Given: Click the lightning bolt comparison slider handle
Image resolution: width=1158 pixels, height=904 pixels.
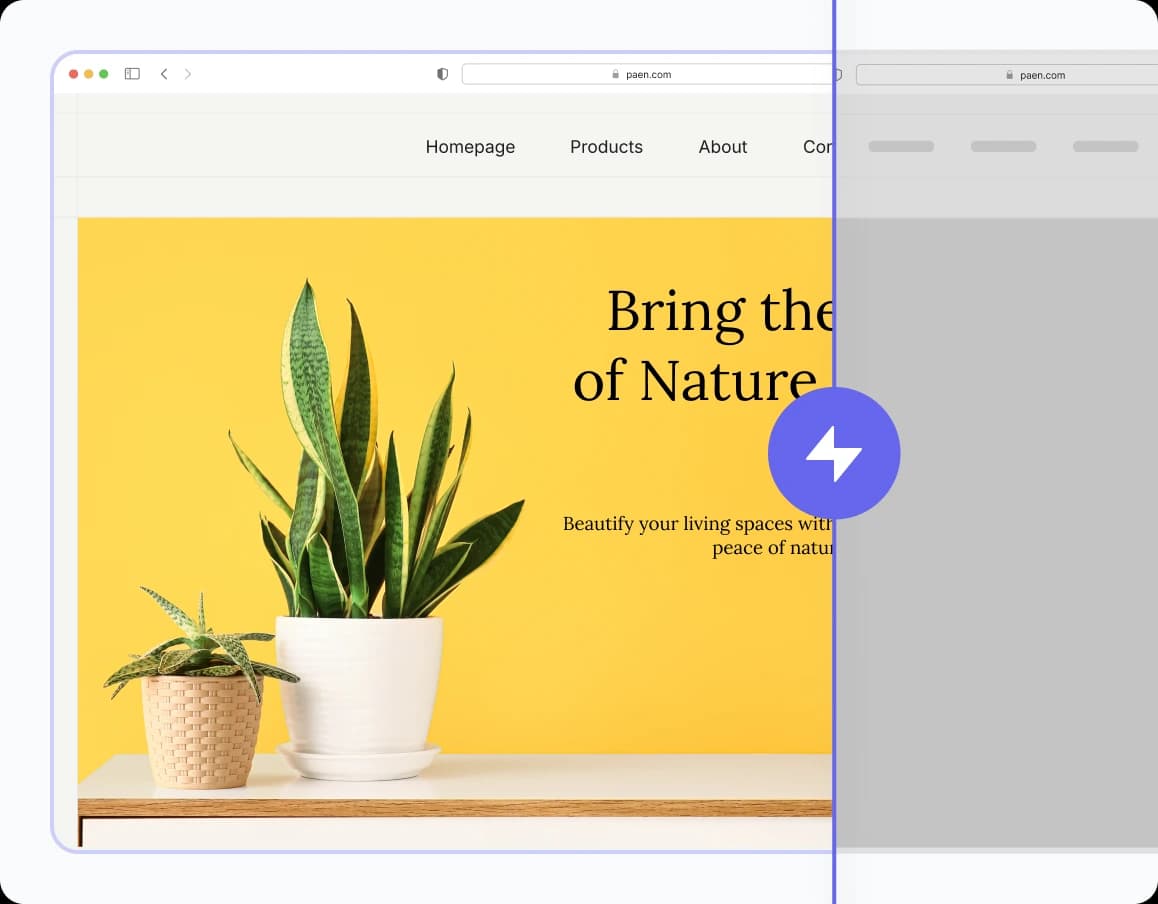Looking at the screenshot, I should point(834,453).
